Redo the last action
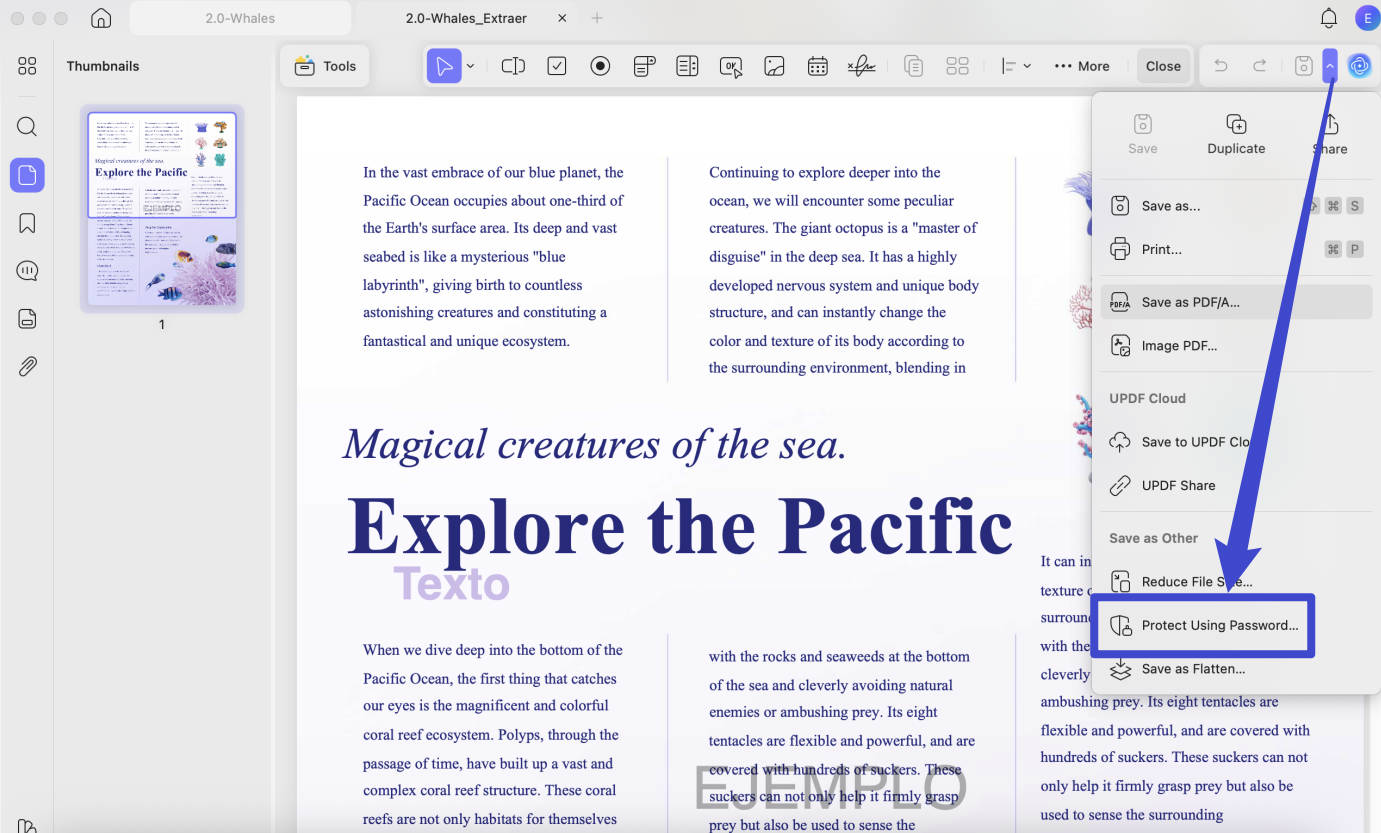The height and width of the screenshot is (833, 1381). pyautogui.click(x=1260, y=66)
